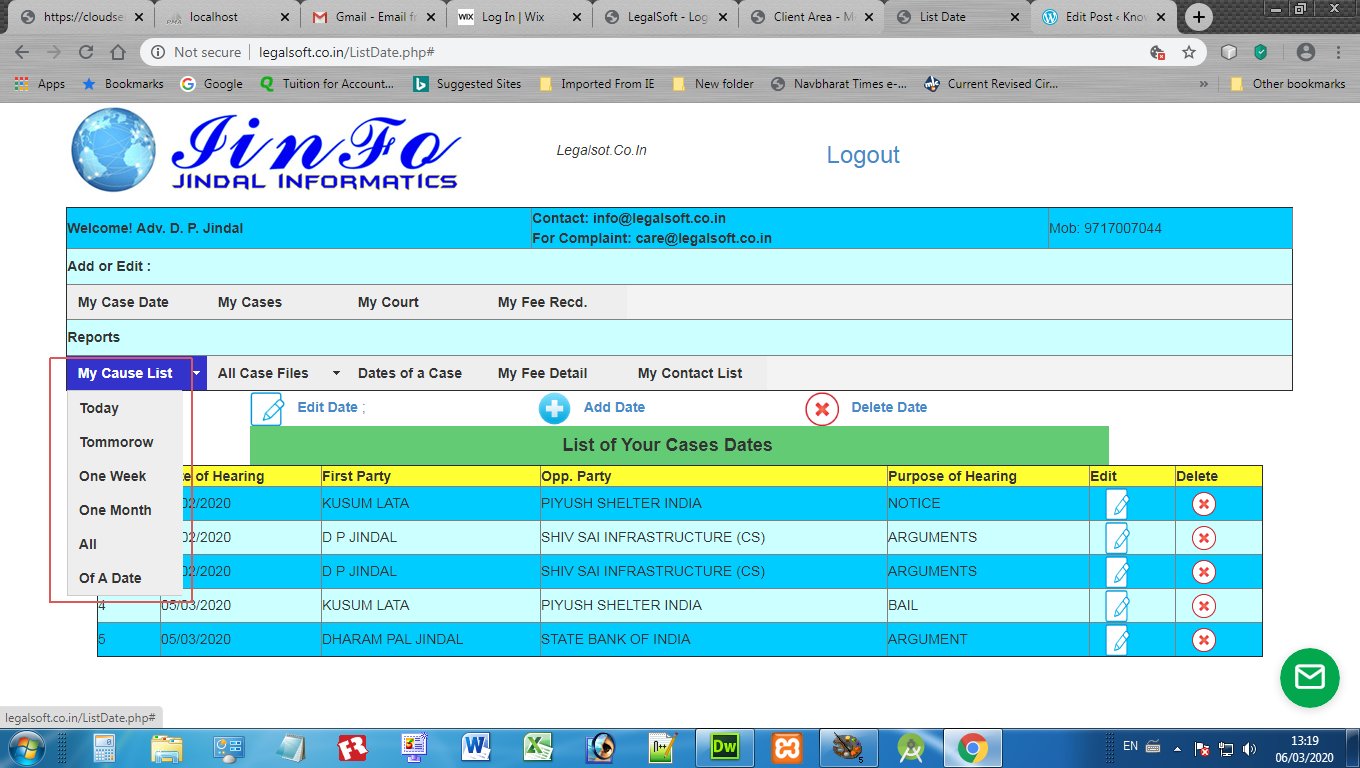1360x768 pixels.
Task: Delete the STATE BANK OF INDIA row
Action: [x=1203, y=640]
